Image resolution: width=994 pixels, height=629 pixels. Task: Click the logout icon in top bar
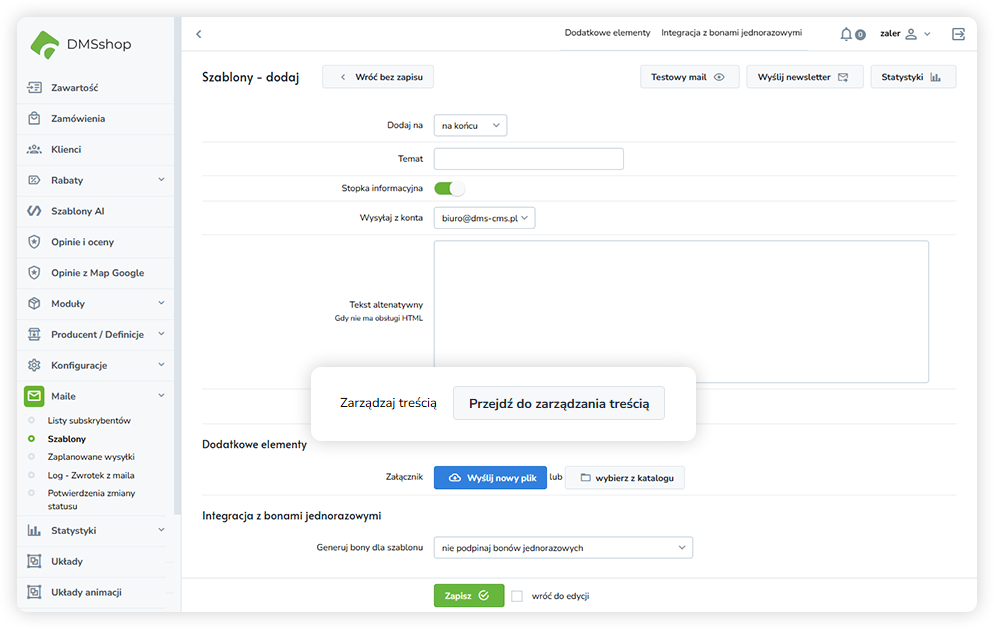coord(958,34)
